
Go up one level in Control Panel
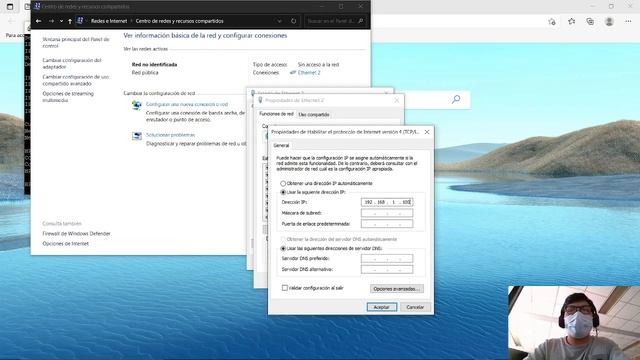(x=70, y=21)
